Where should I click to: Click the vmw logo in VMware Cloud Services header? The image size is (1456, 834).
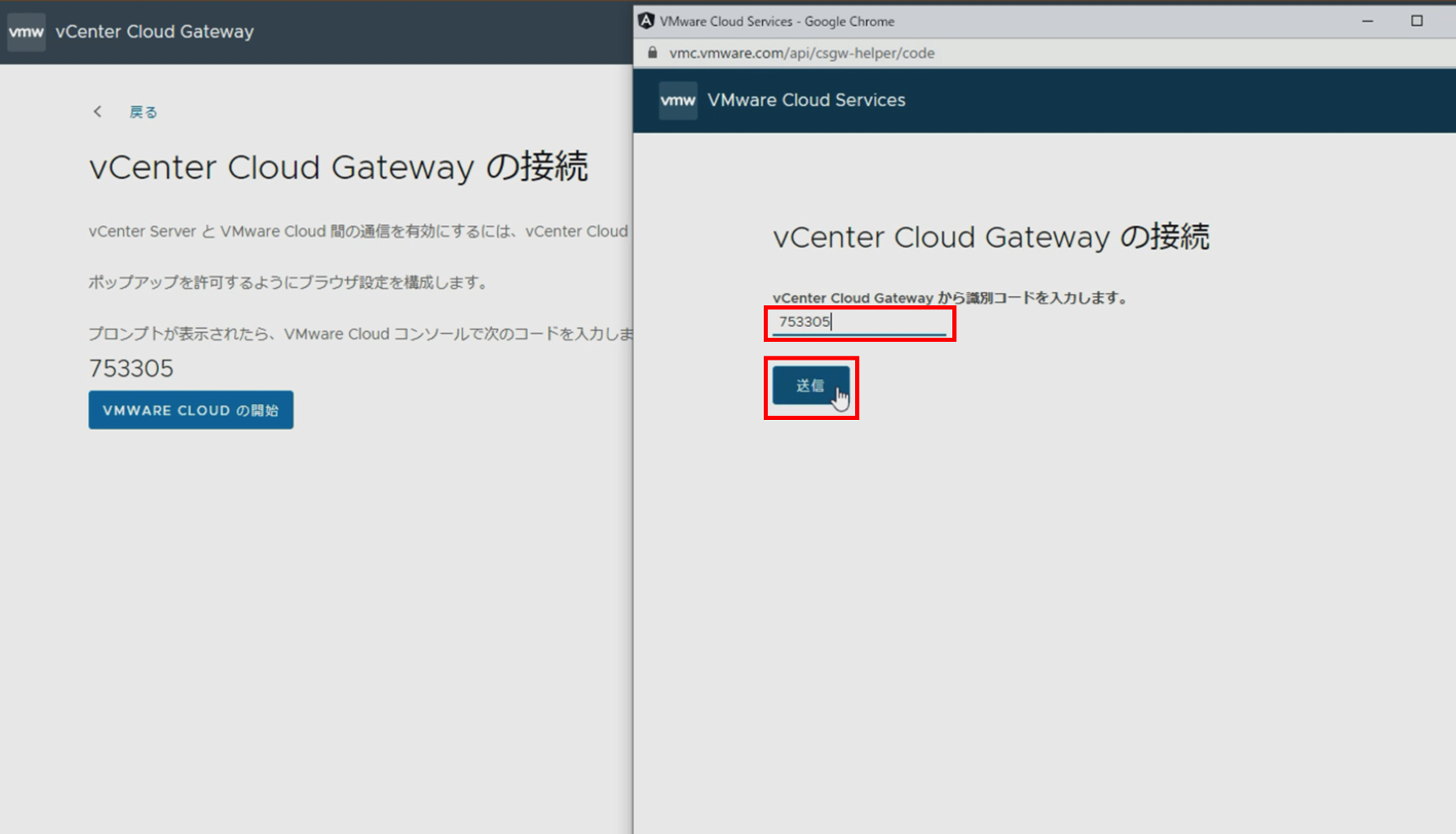[x=678, y=100]
